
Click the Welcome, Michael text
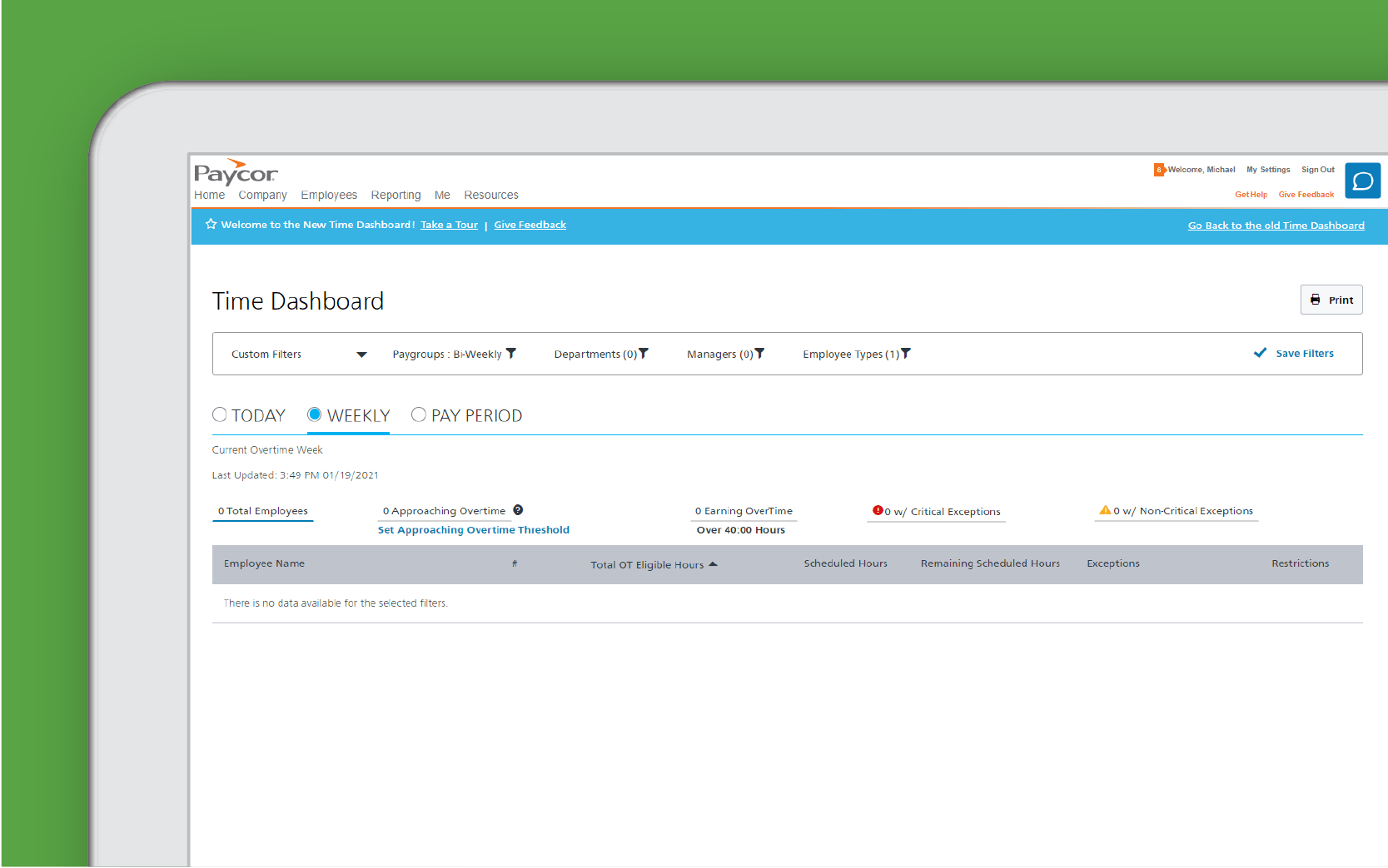click(x=1201, y=170)
